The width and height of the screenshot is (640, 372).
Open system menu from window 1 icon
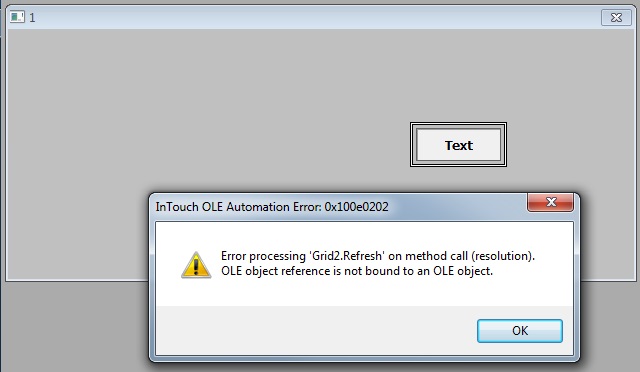[x=17, y=17]
